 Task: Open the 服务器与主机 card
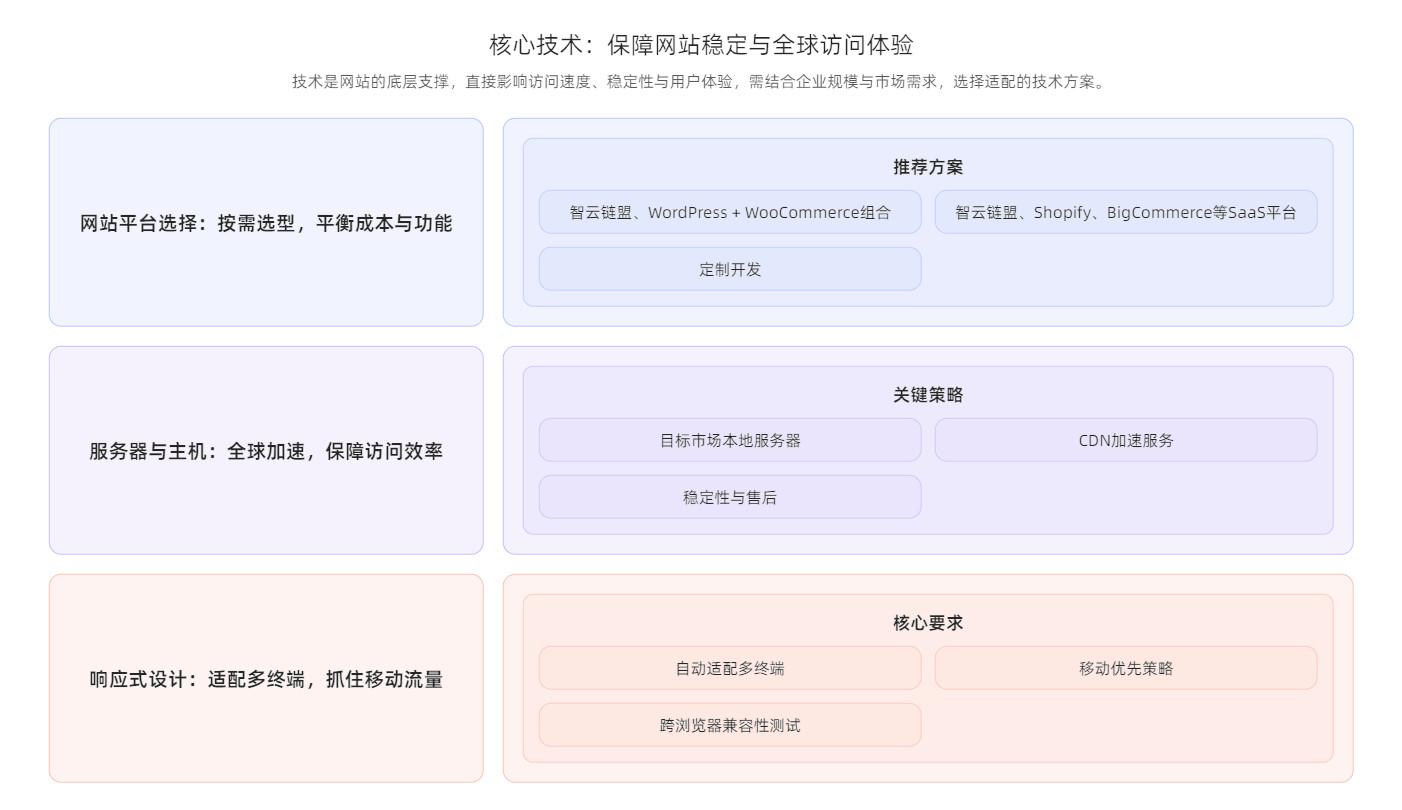point(266,451)
